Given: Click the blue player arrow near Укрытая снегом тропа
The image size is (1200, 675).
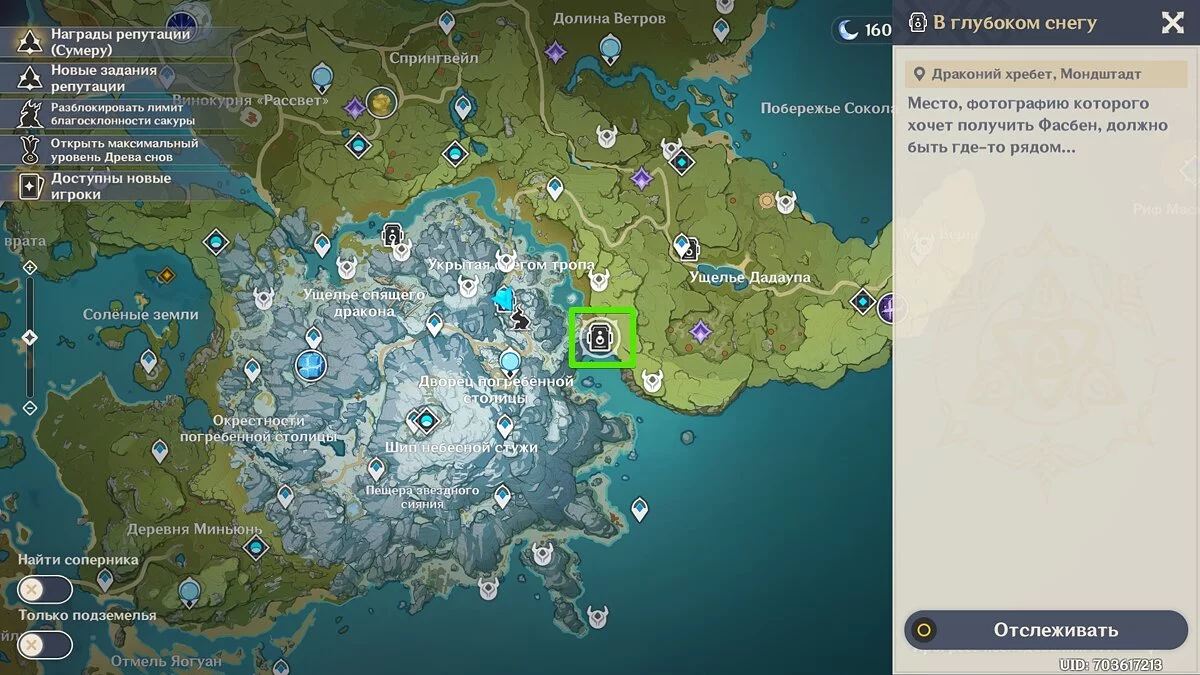Looking at the screenshot, I should tap(503, 298).
